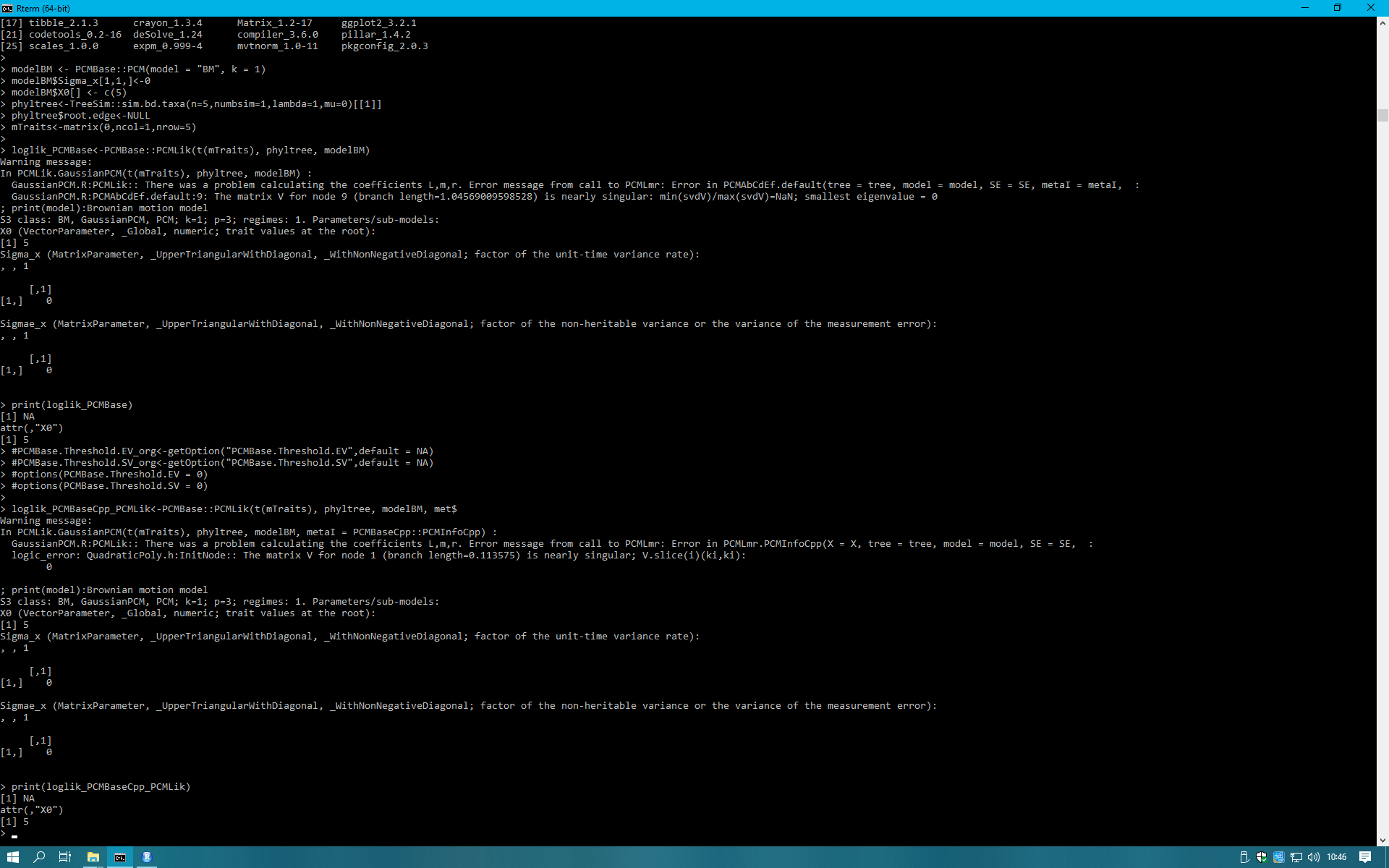This screenshot has width=1389, height=868.
Task: Minimize the Rterm window
Action: [1305, 8]
